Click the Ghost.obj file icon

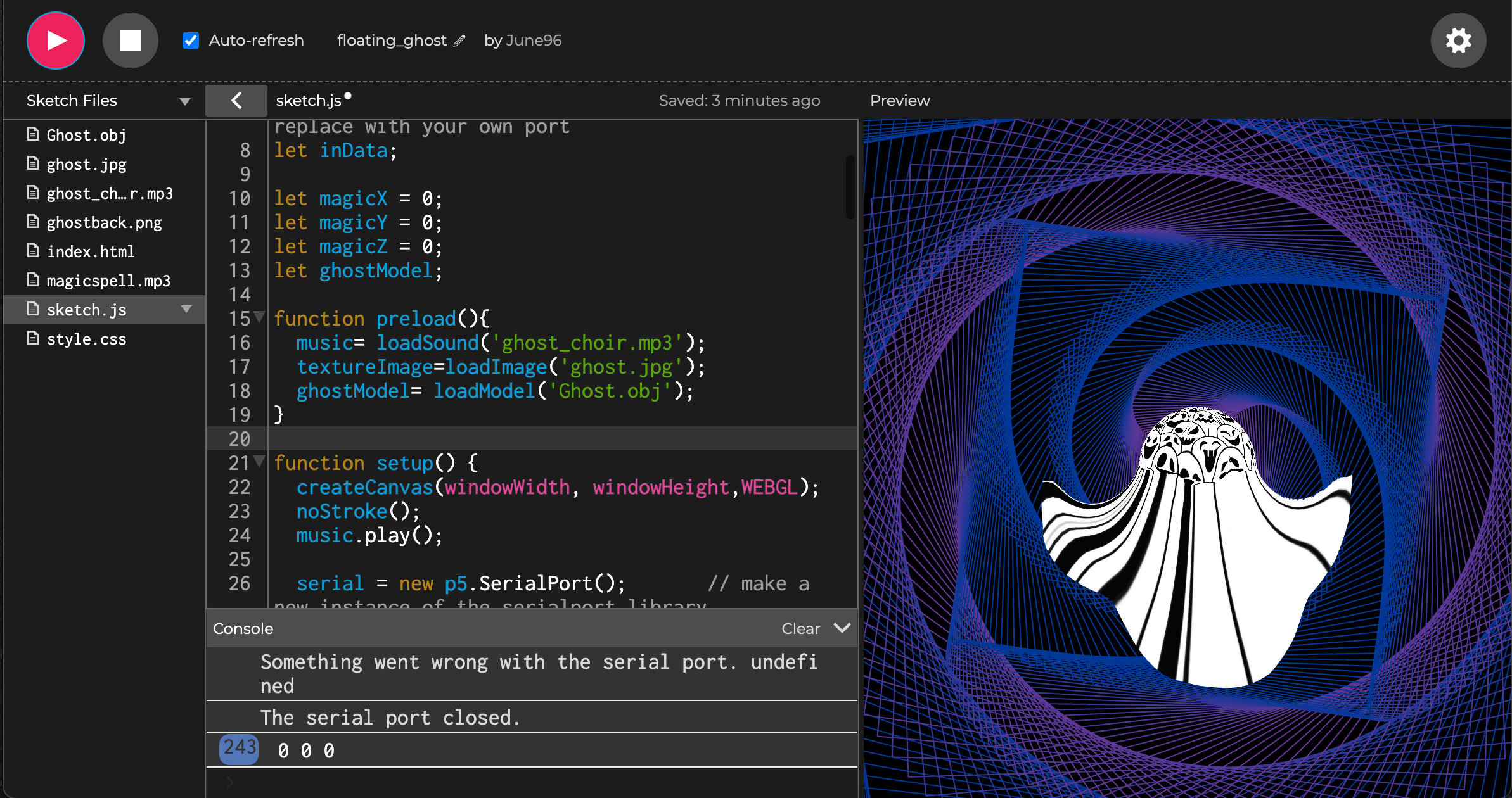[33, 134]
